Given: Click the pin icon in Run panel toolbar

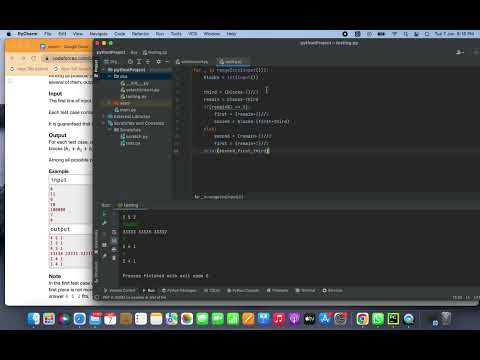Looking at the screenshot, I should pyautogui.click(x=105, y=256).
